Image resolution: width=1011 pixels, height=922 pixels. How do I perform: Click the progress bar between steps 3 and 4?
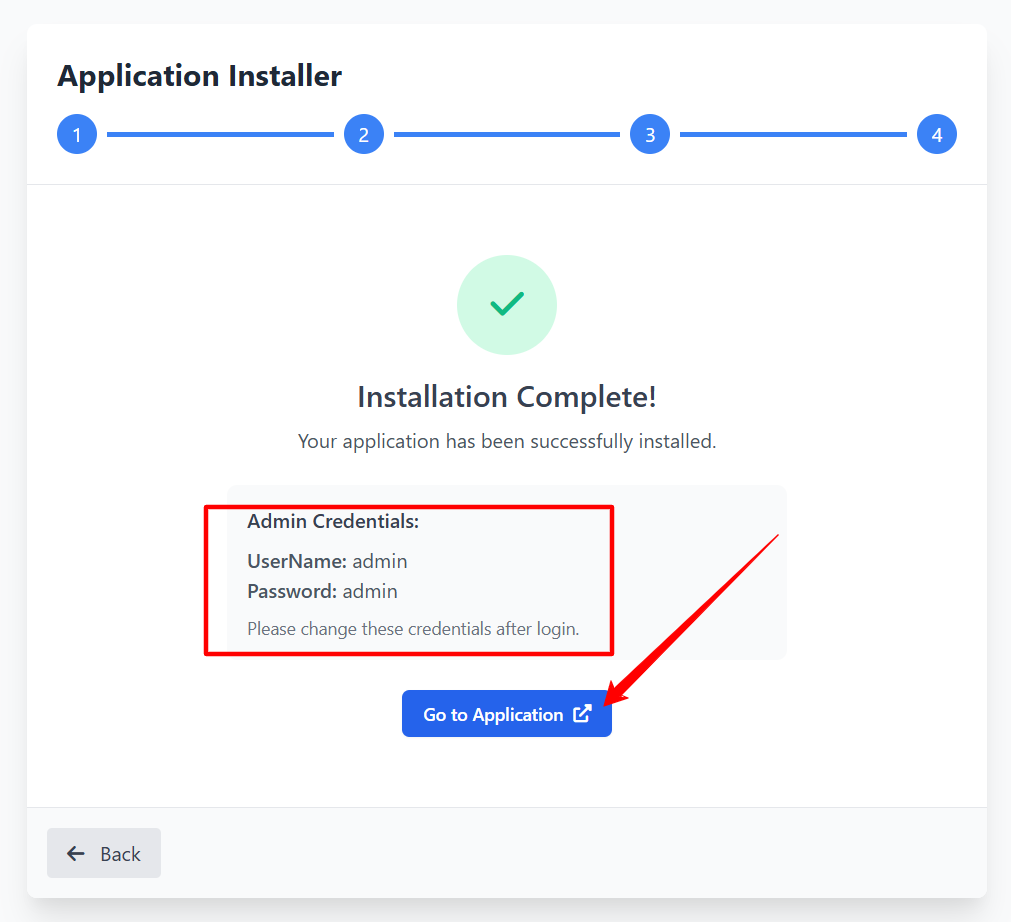tap(793, 133)
